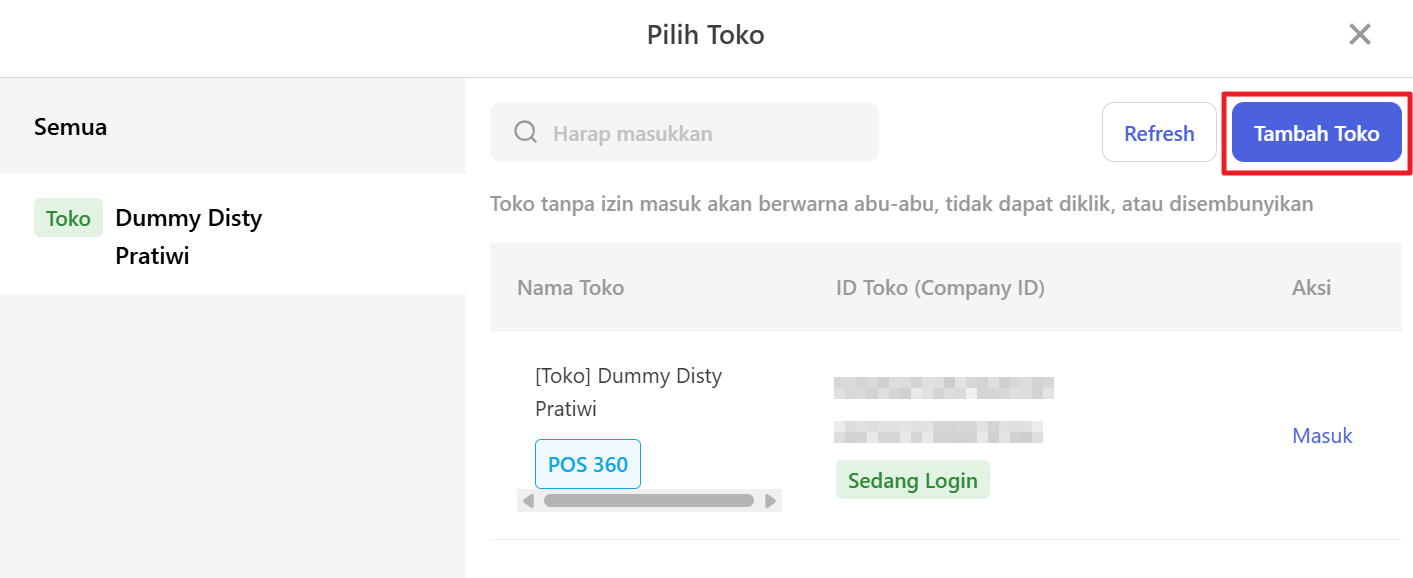The width and height of the screenshot is (1413, 578).
Task: Click the horizontal scrollbar thumb
Action: point(648,500)
